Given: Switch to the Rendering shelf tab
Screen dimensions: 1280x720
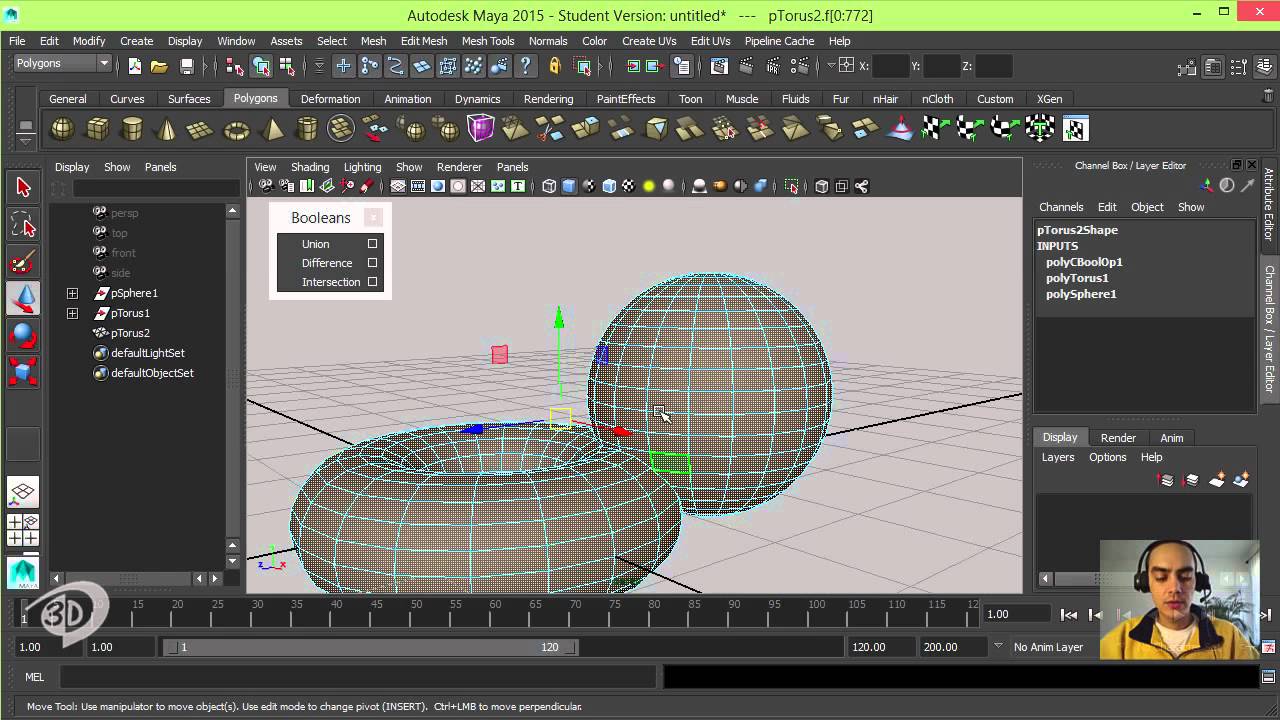Looking at the screenshot, I should [x=548, y=99].
